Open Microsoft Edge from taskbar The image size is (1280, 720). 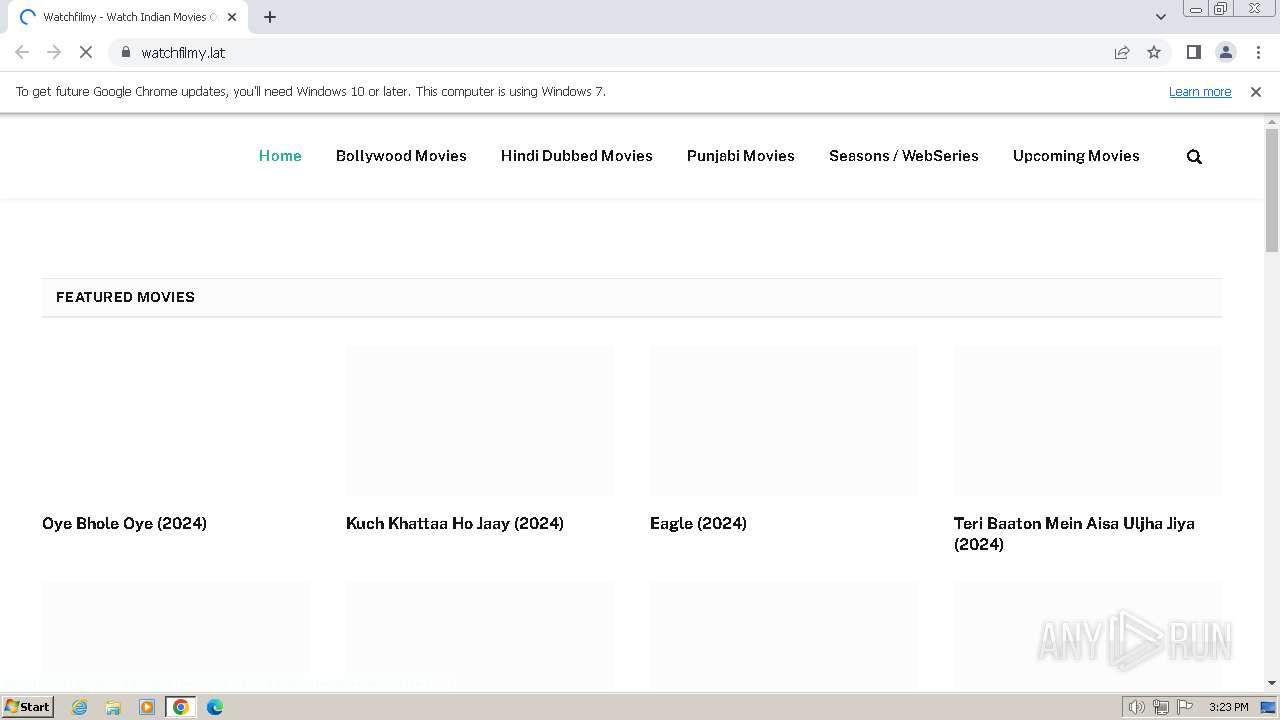point(215,707)
